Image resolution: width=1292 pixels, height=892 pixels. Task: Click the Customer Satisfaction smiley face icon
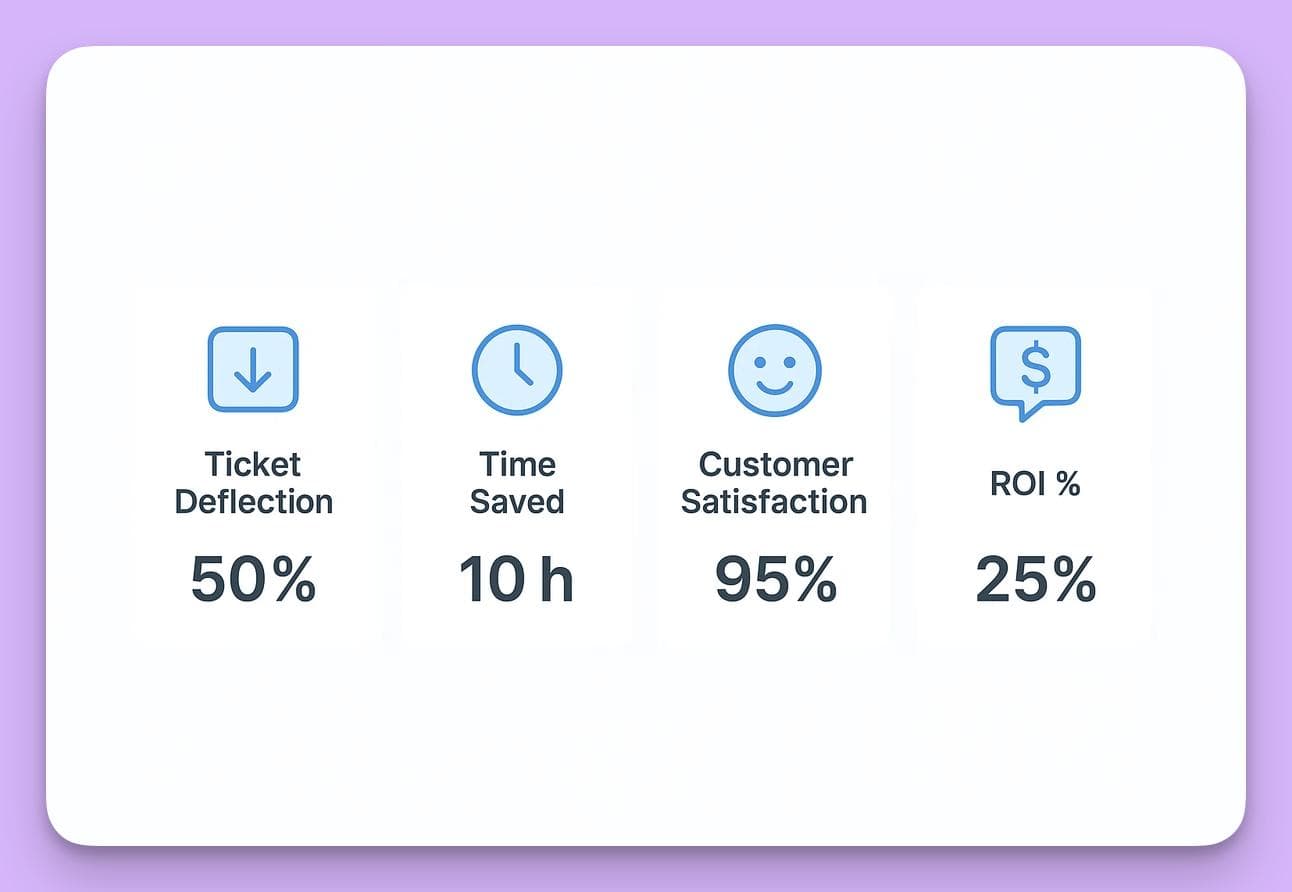click(775, 370)
